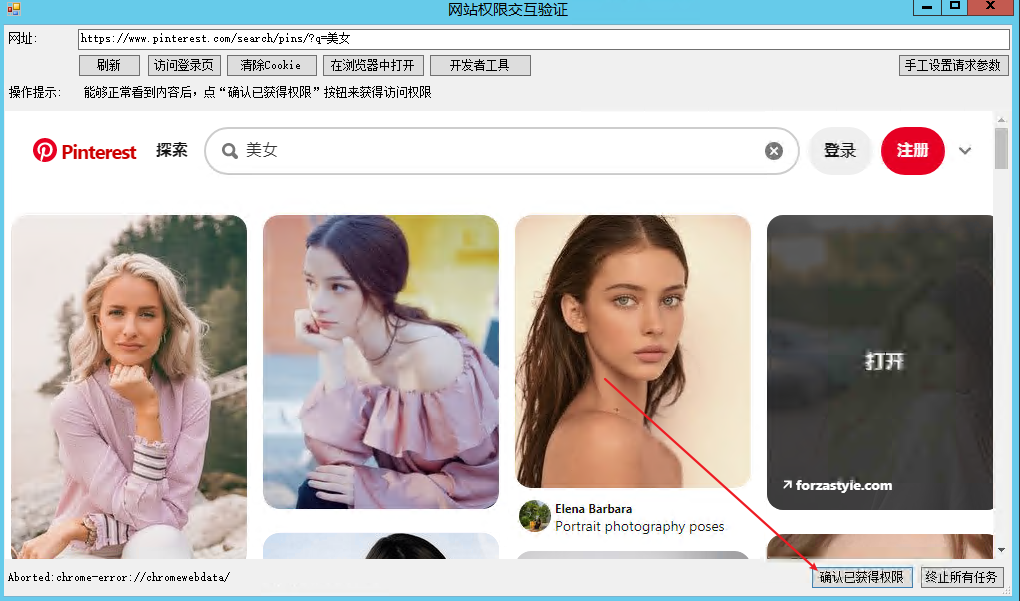Click the 'Portrait photography poses' caption
Viewport: 1020px width, 601px height.
[639, 526]
